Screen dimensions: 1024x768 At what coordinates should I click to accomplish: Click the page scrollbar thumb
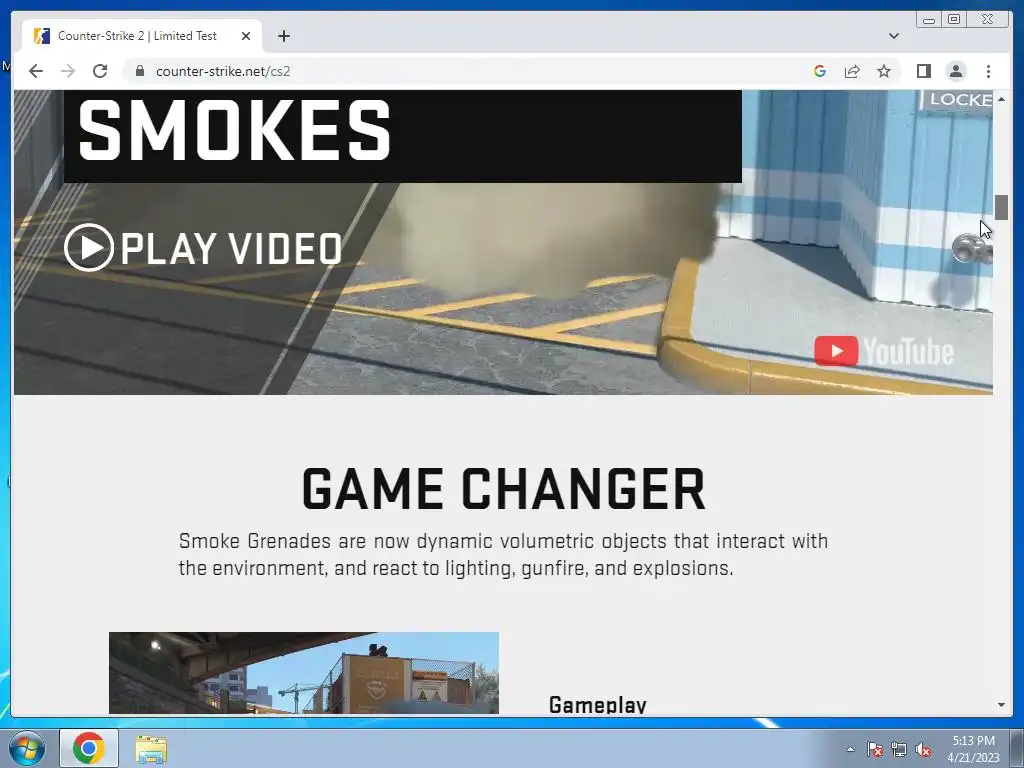click(x=1002, y=207)
